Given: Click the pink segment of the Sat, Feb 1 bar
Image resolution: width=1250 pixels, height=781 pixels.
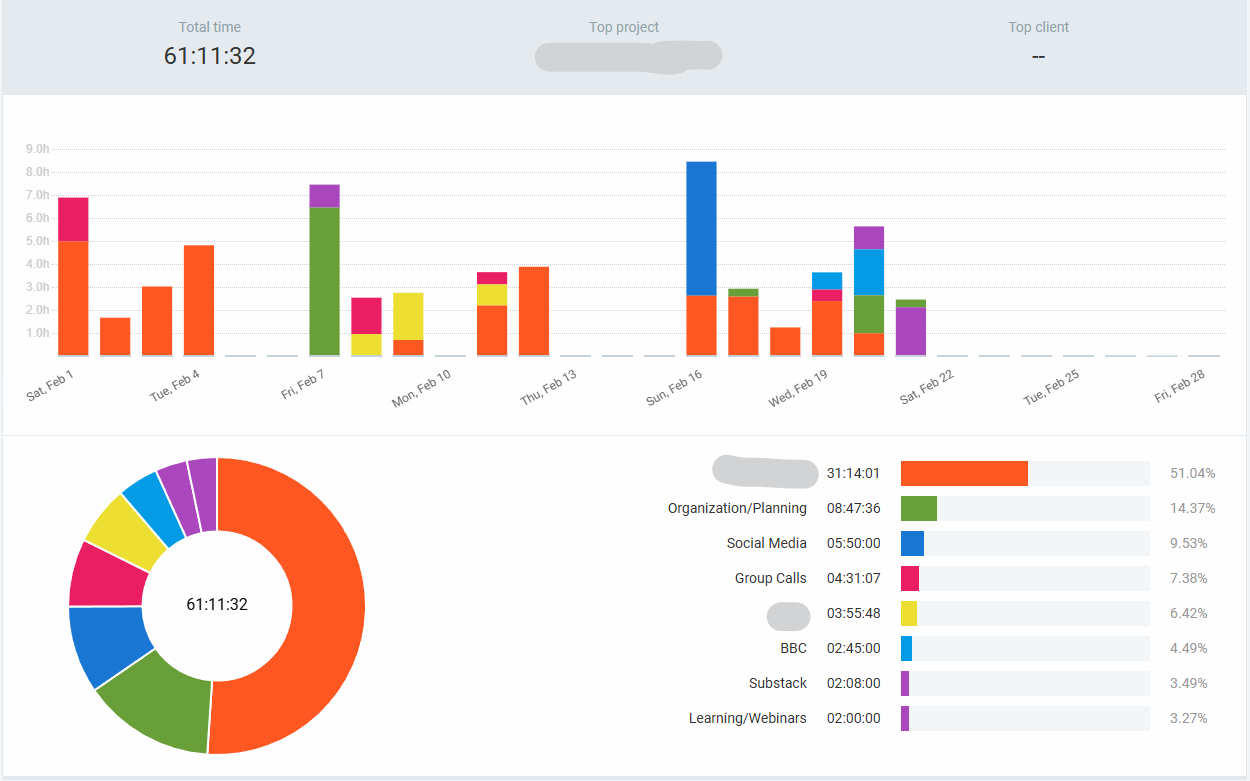Looking at the screenshot, I should (73, 219).
